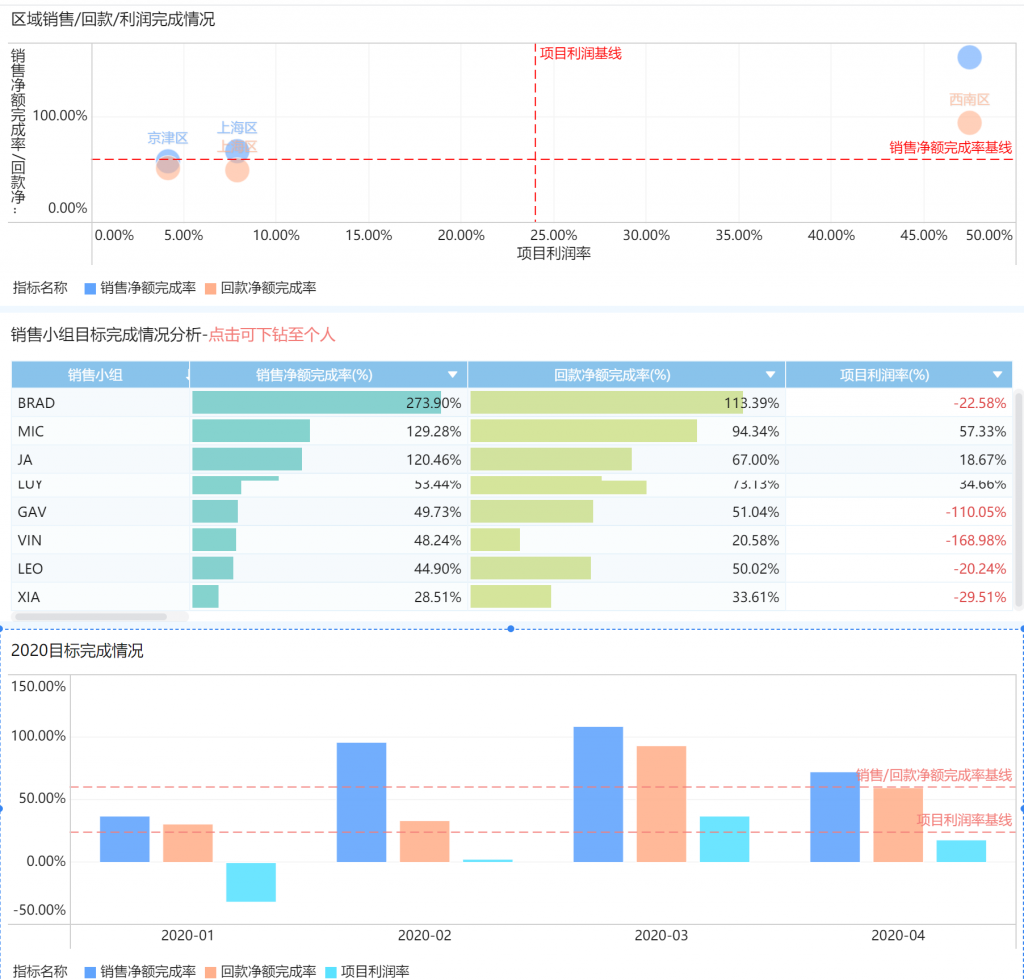Image resolution: width=1024 pixels, height=980 pixels.
Task: Click the VIN row profit rate -168.98%
Action: 976,540
